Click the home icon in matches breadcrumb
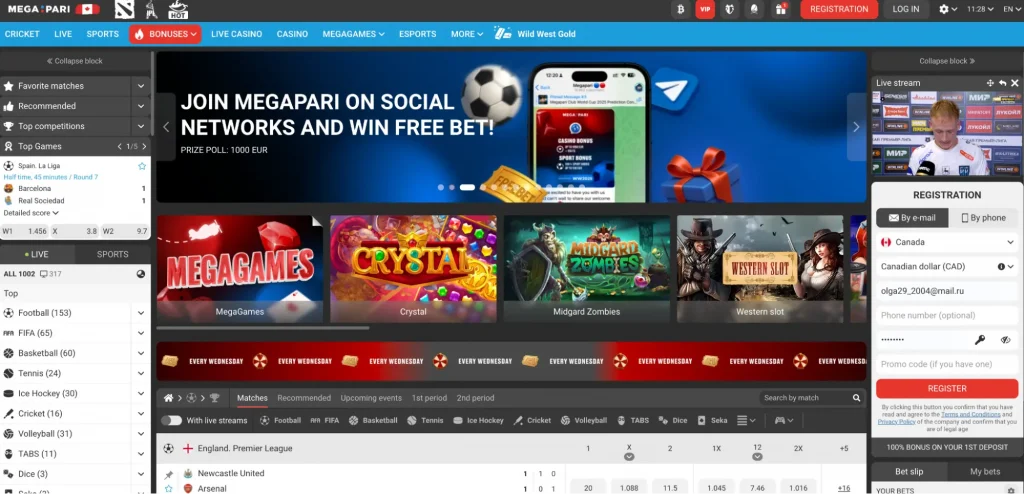Image resolution: width=1024 pixels, height=494 pixels. pos(169,398)
